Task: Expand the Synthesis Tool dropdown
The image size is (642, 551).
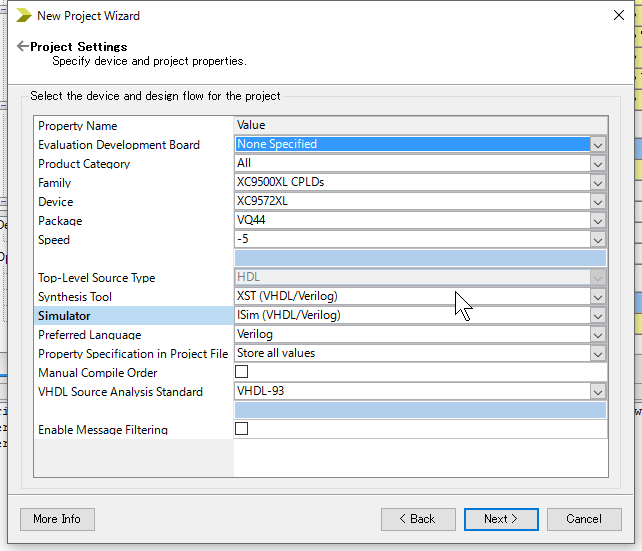Action: [597, 297]
